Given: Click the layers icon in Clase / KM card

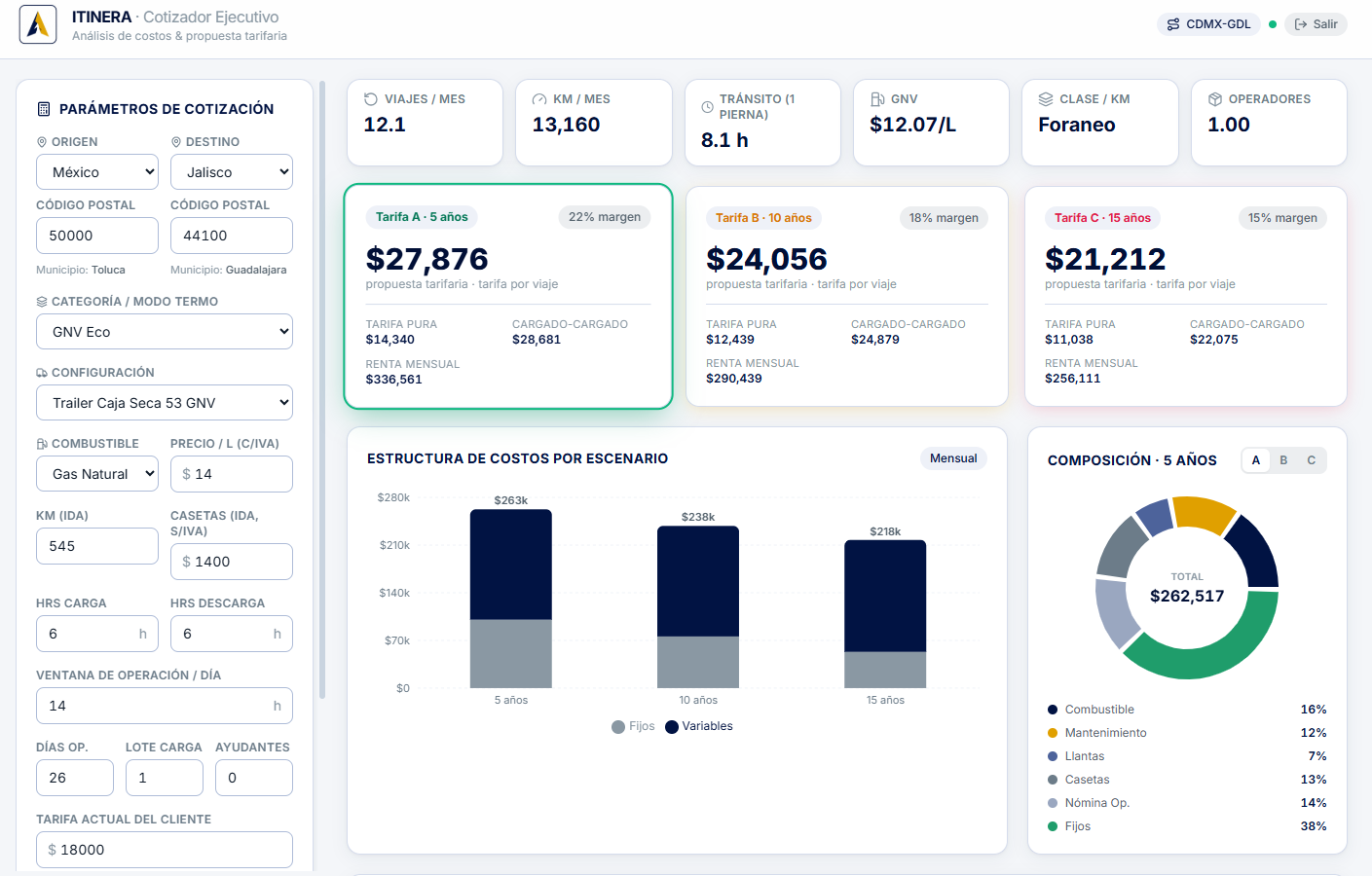Looking at the screenshot, I should [x=1046, y=99].
